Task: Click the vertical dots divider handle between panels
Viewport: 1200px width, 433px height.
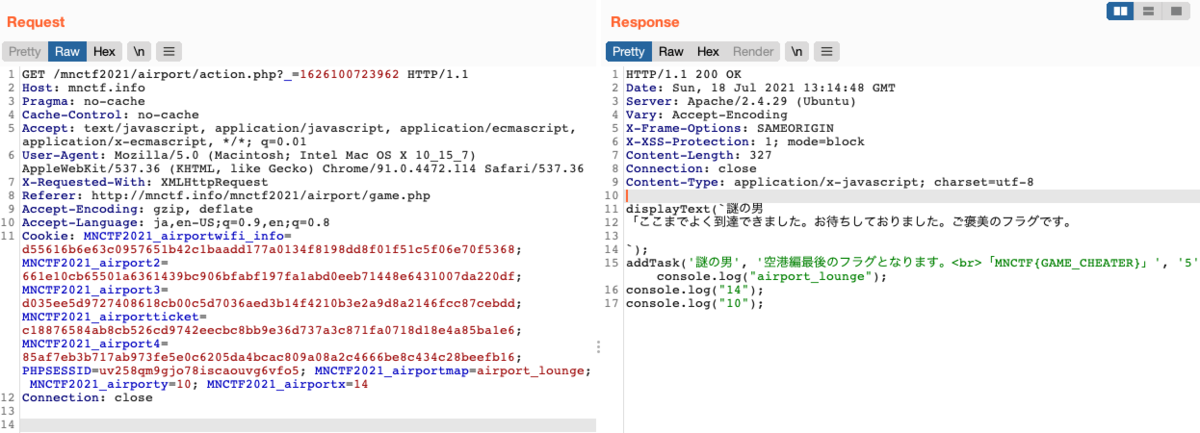Action: (x=599, y=346)
